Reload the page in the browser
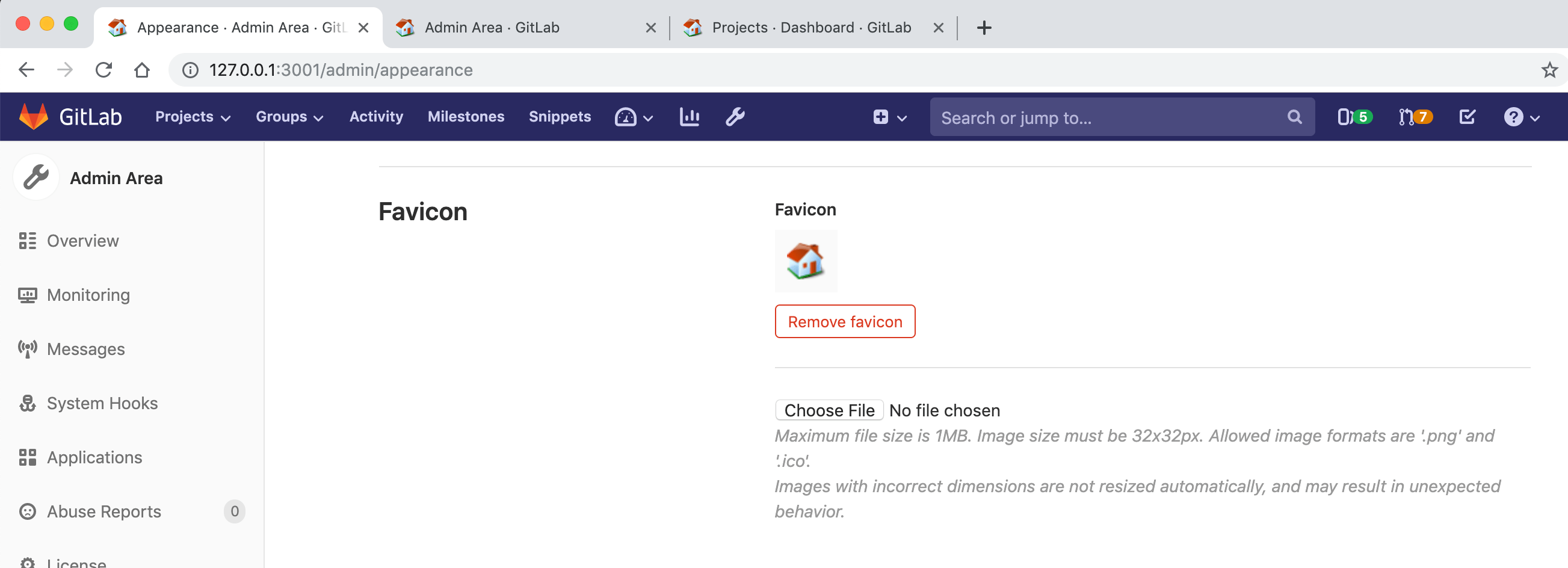The image size is (1568, 568). 103,70
